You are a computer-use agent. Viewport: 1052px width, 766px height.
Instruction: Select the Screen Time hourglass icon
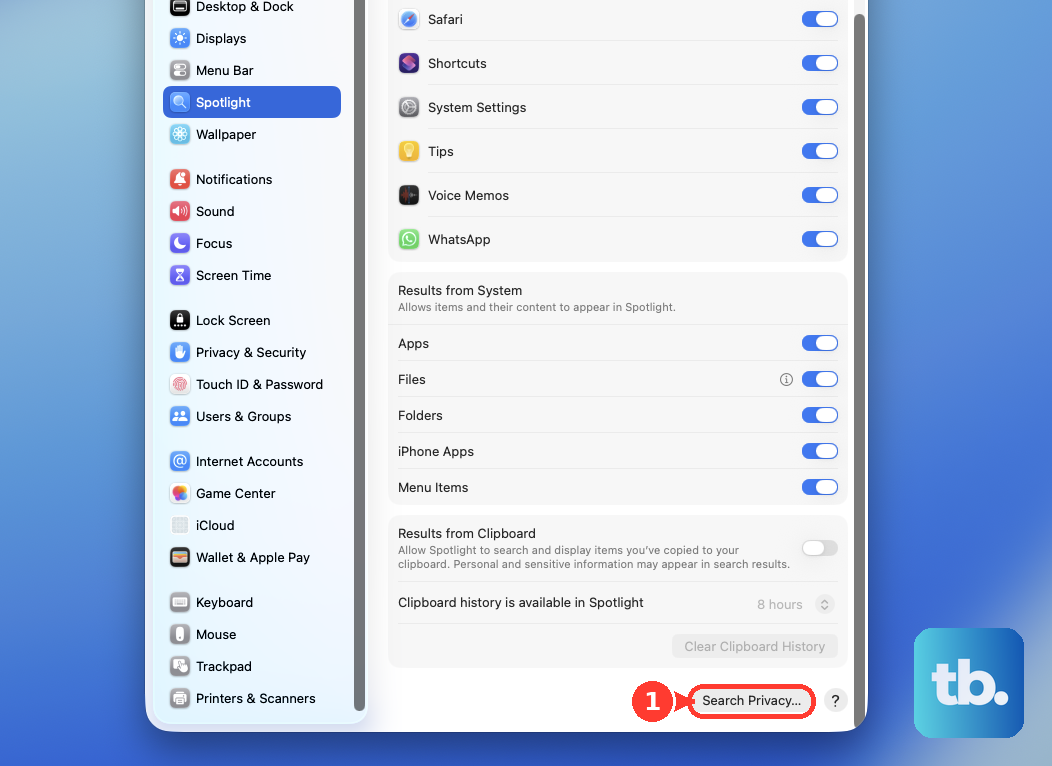pyautogui.click(x=180, y=275)
